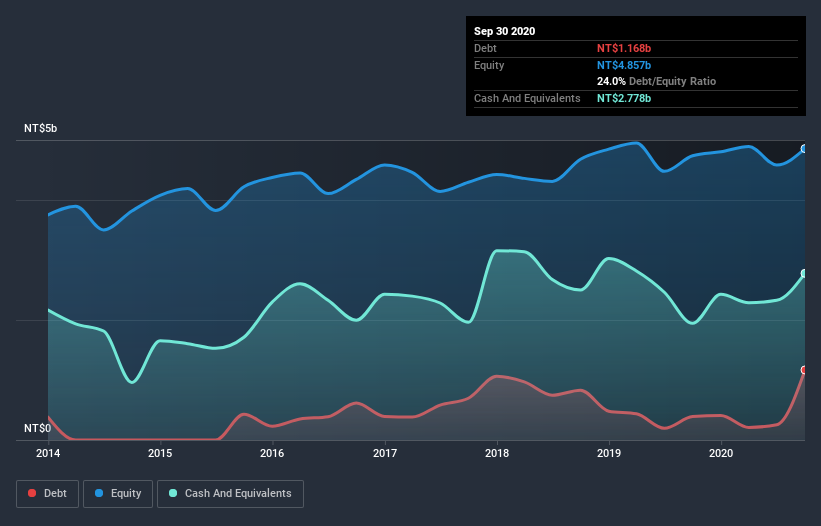Click the teal Cash endpoint marker

coord(804,273)
